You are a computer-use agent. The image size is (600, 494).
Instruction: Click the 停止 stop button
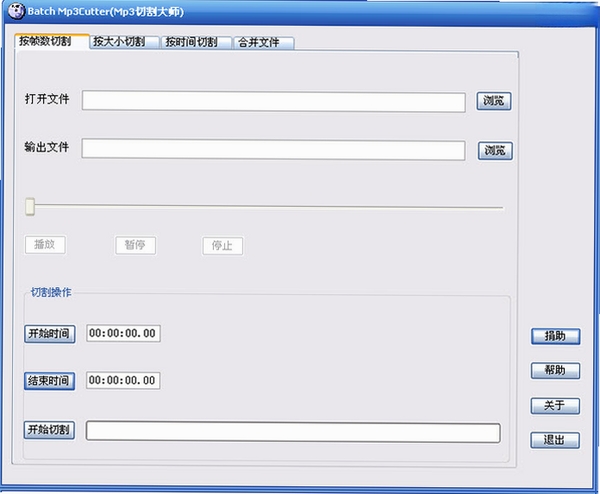[222, 246]
